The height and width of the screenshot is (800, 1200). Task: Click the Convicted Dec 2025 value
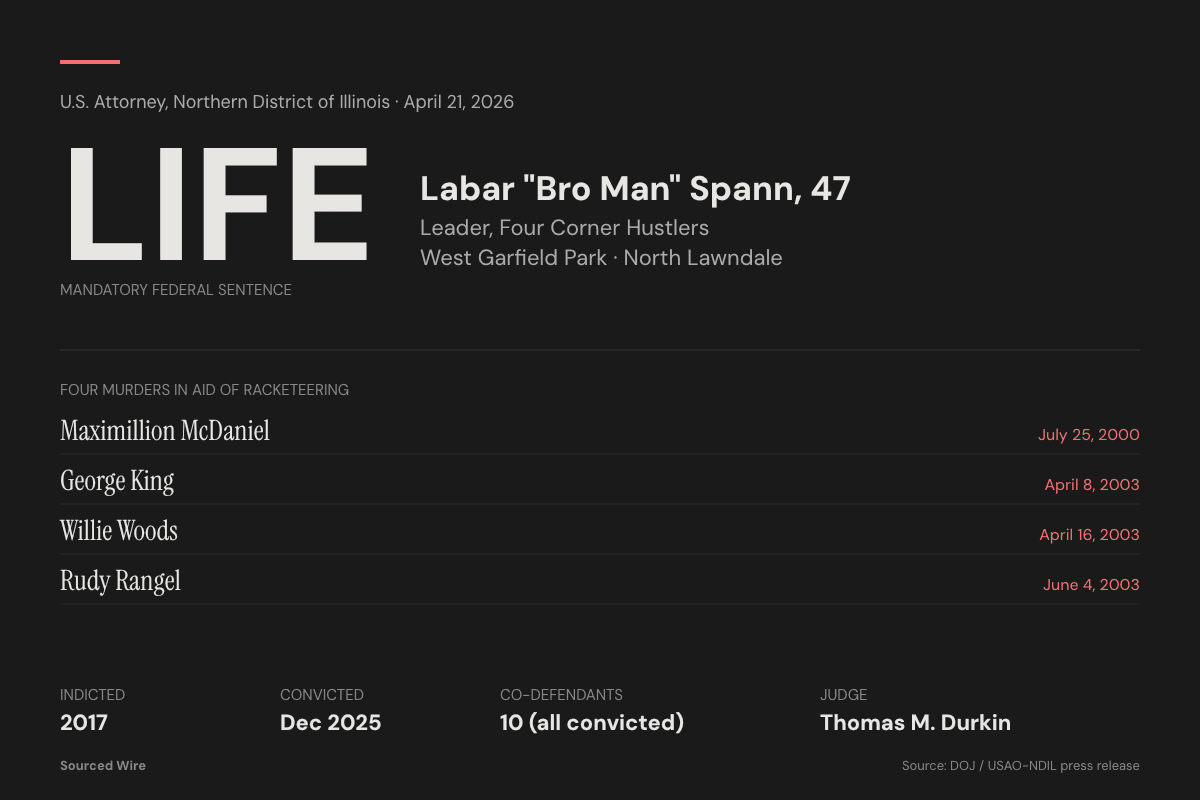(x=330, y=723)
